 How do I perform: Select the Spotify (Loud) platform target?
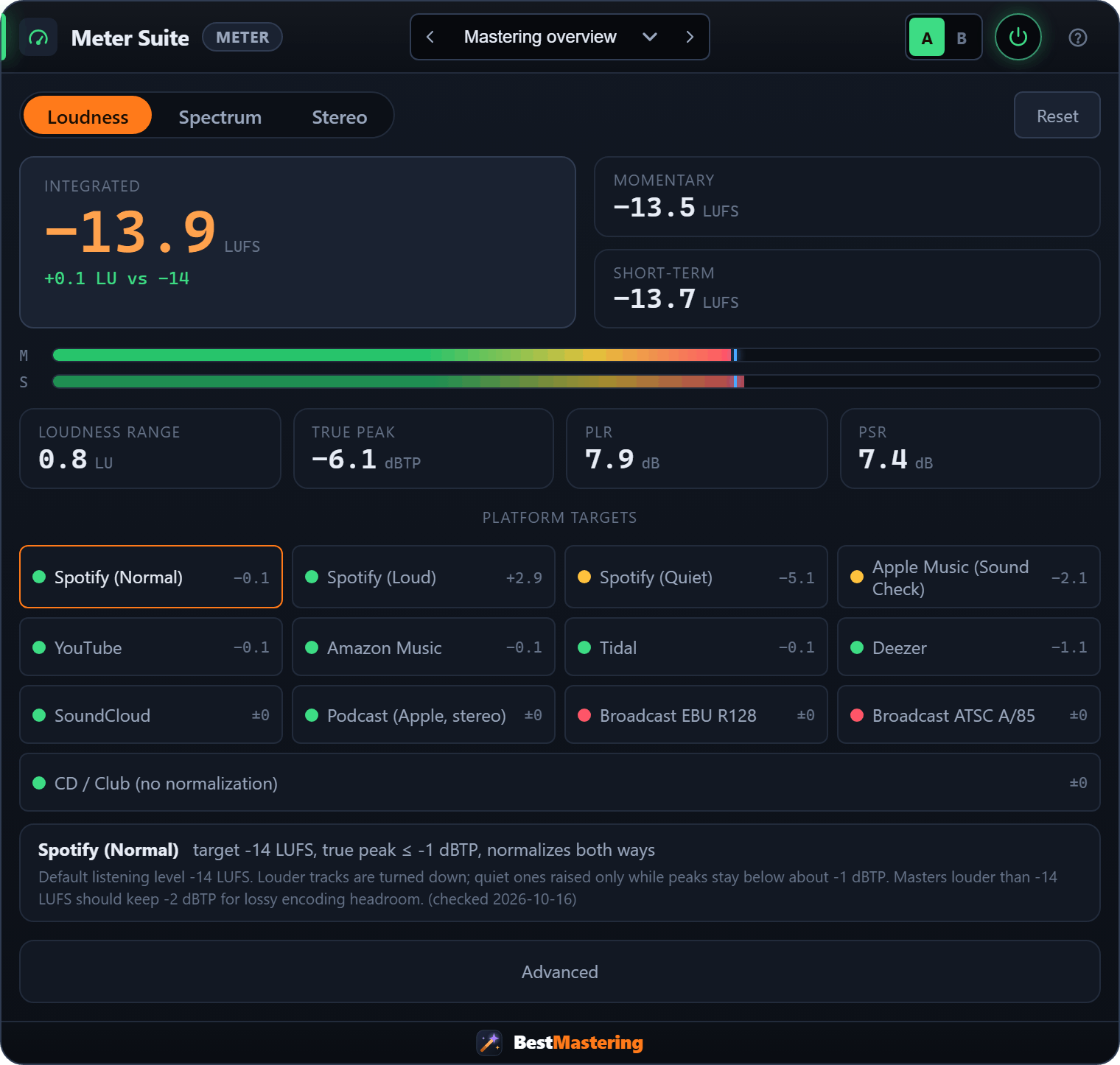(424, 577)
